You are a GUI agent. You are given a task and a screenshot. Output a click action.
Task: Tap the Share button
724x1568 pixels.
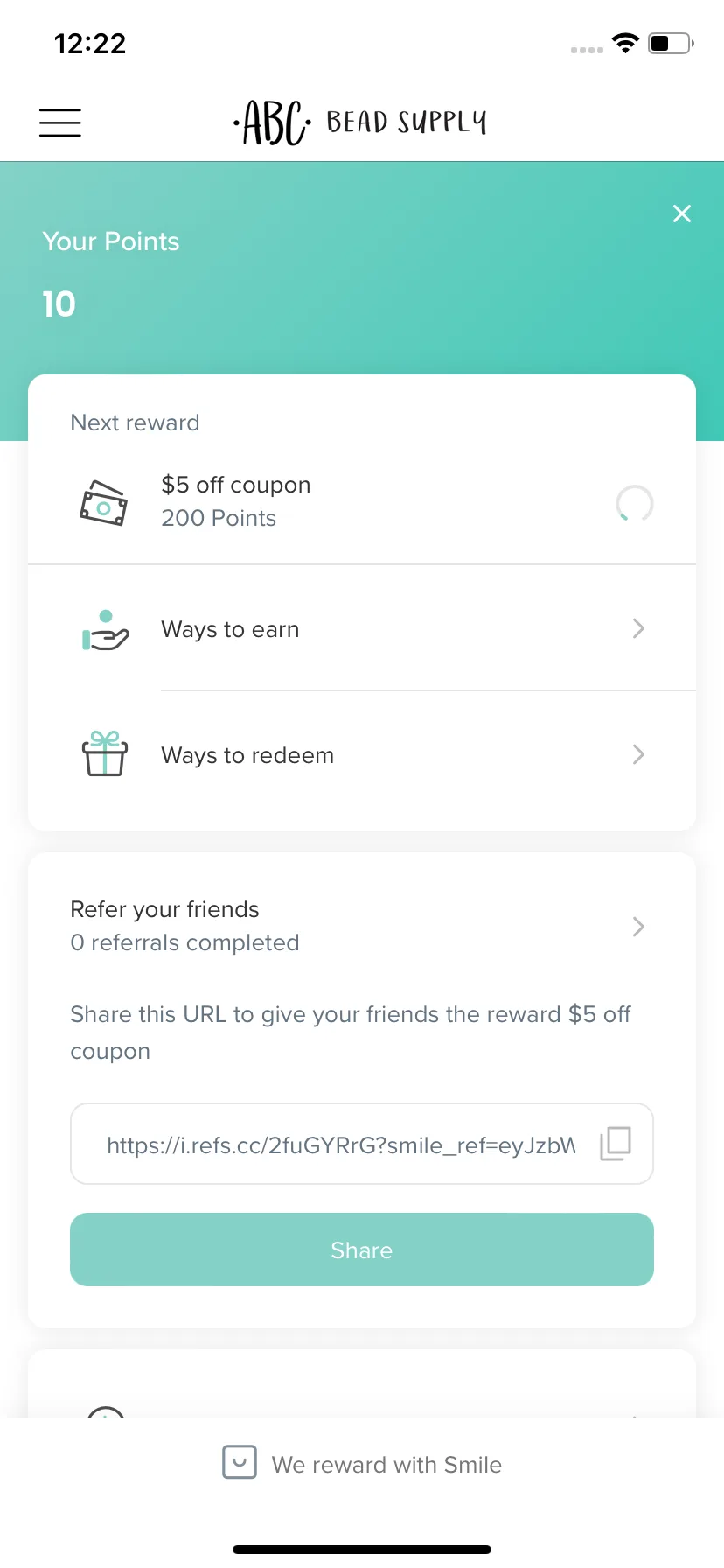(362, 1249)
